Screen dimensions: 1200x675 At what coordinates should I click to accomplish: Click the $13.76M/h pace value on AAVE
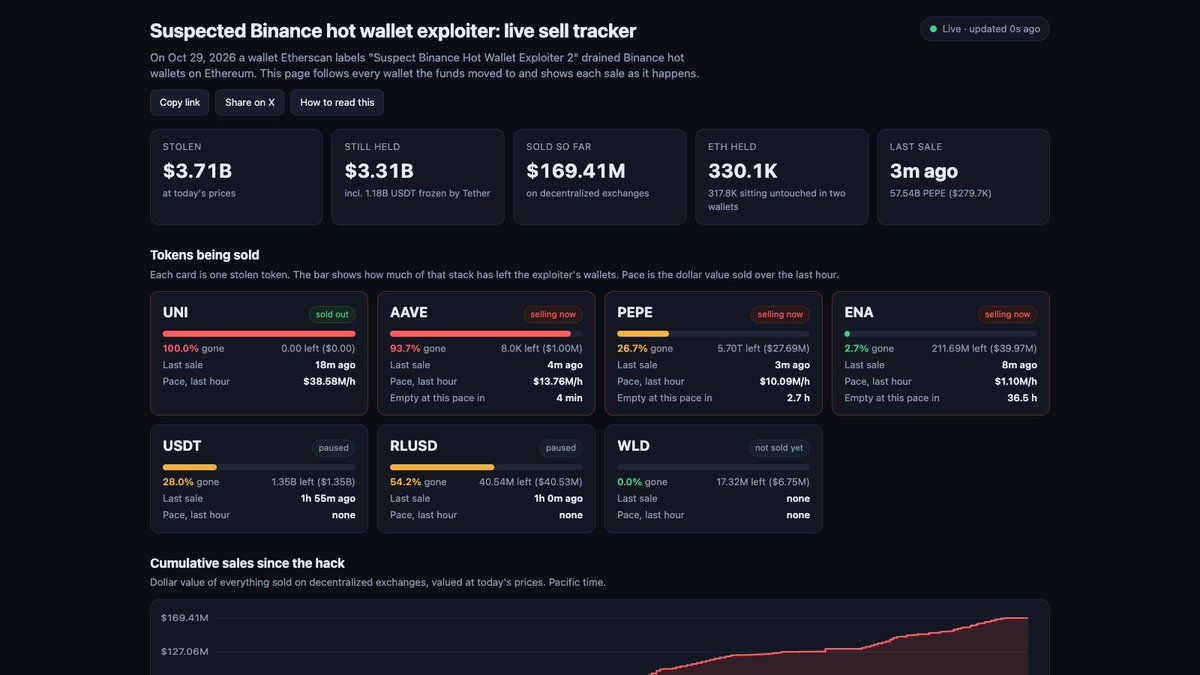[x=557, y=381]
